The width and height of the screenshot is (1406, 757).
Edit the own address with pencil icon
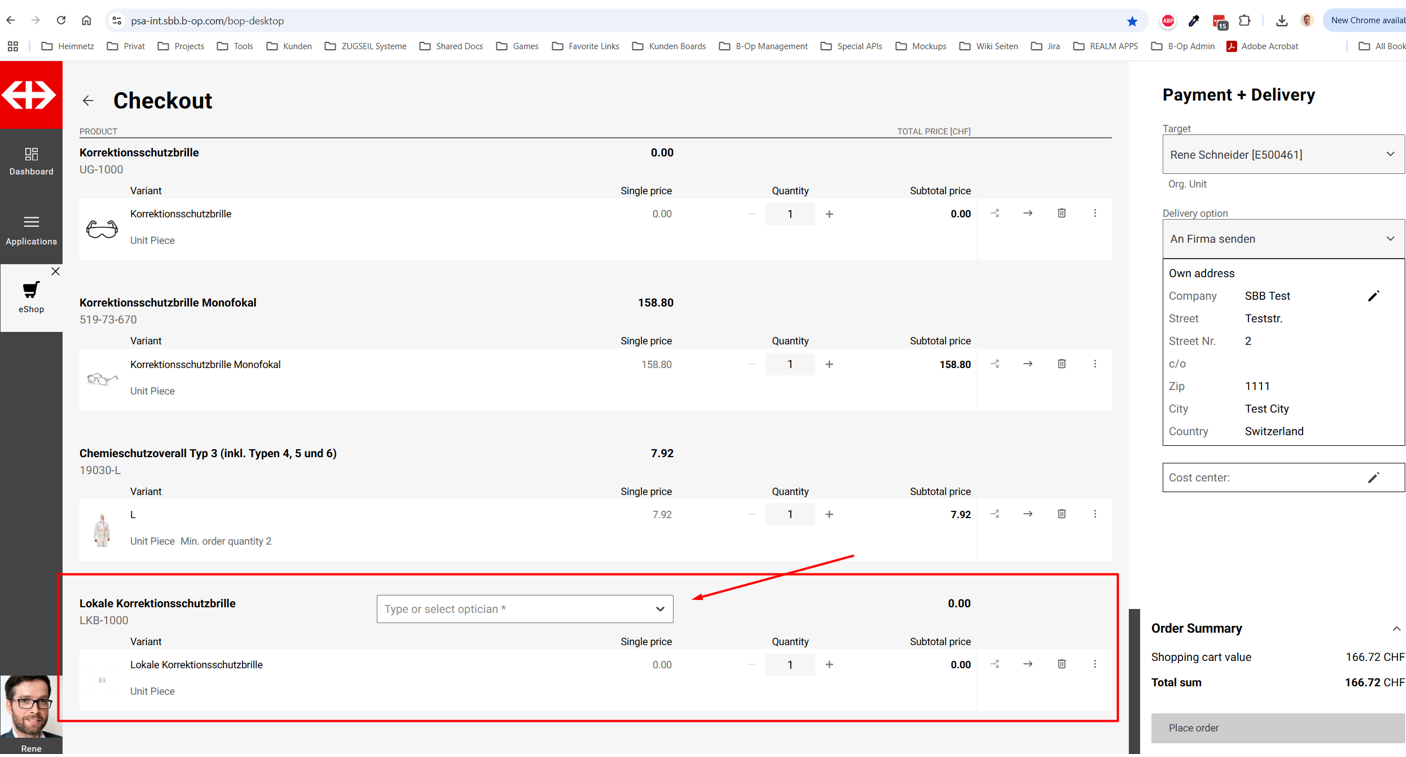click(x=1373, y=296)
